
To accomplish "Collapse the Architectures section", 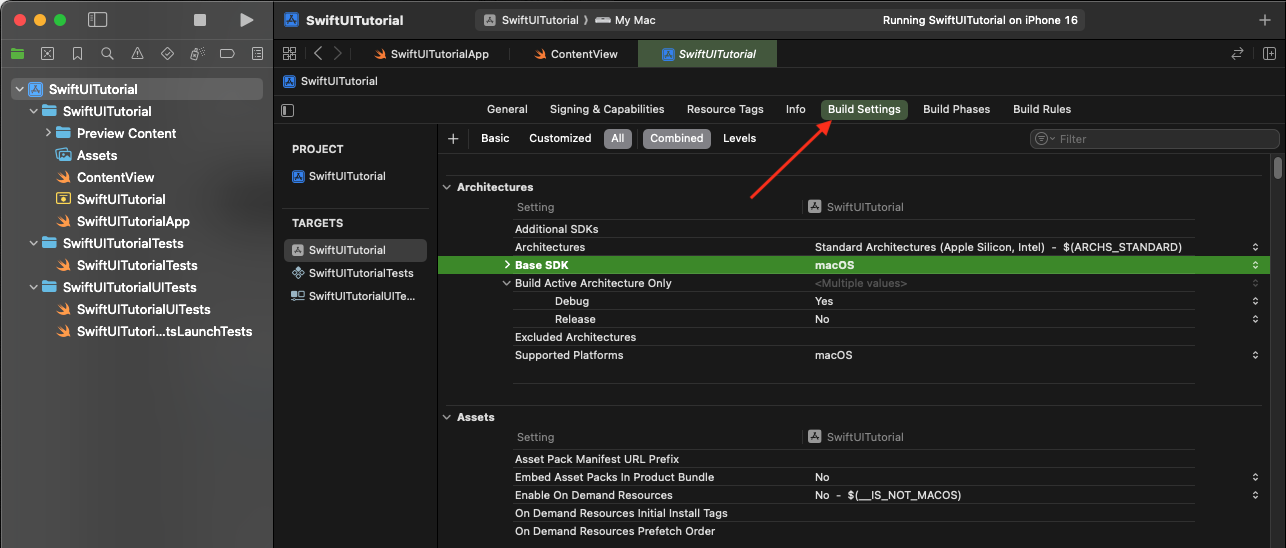I will click(446, 187).
